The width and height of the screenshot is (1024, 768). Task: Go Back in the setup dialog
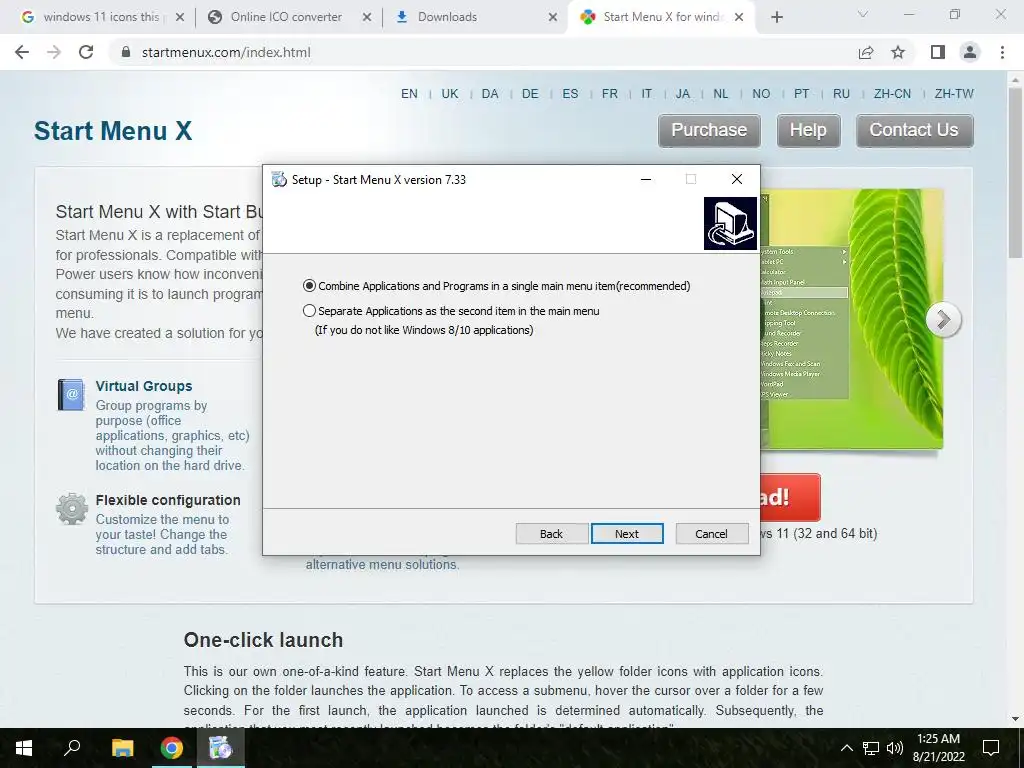tap(551, 534)
